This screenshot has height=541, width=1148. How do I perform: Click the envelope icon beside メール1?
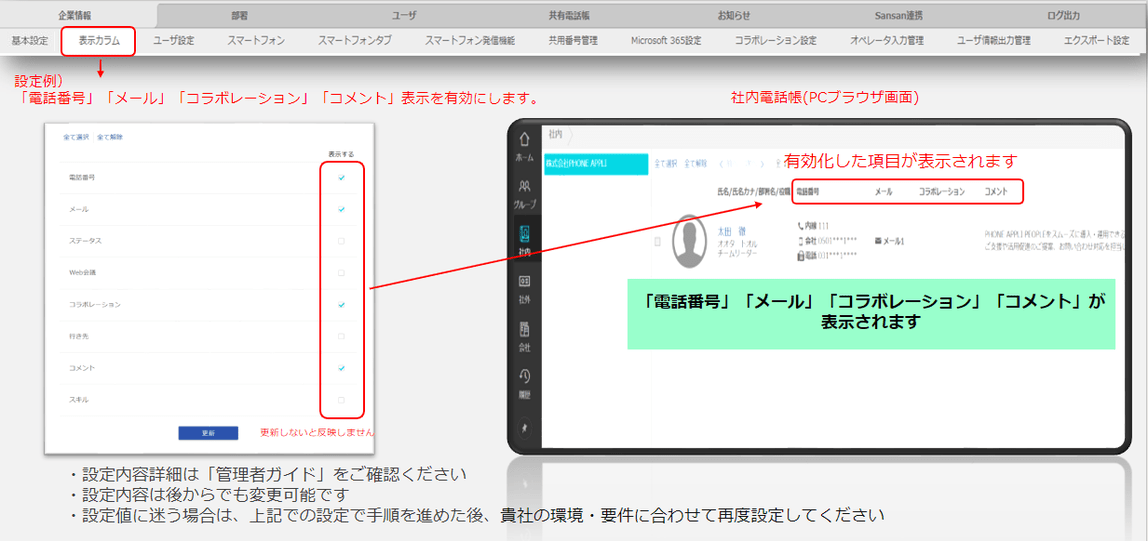[879, 241]
